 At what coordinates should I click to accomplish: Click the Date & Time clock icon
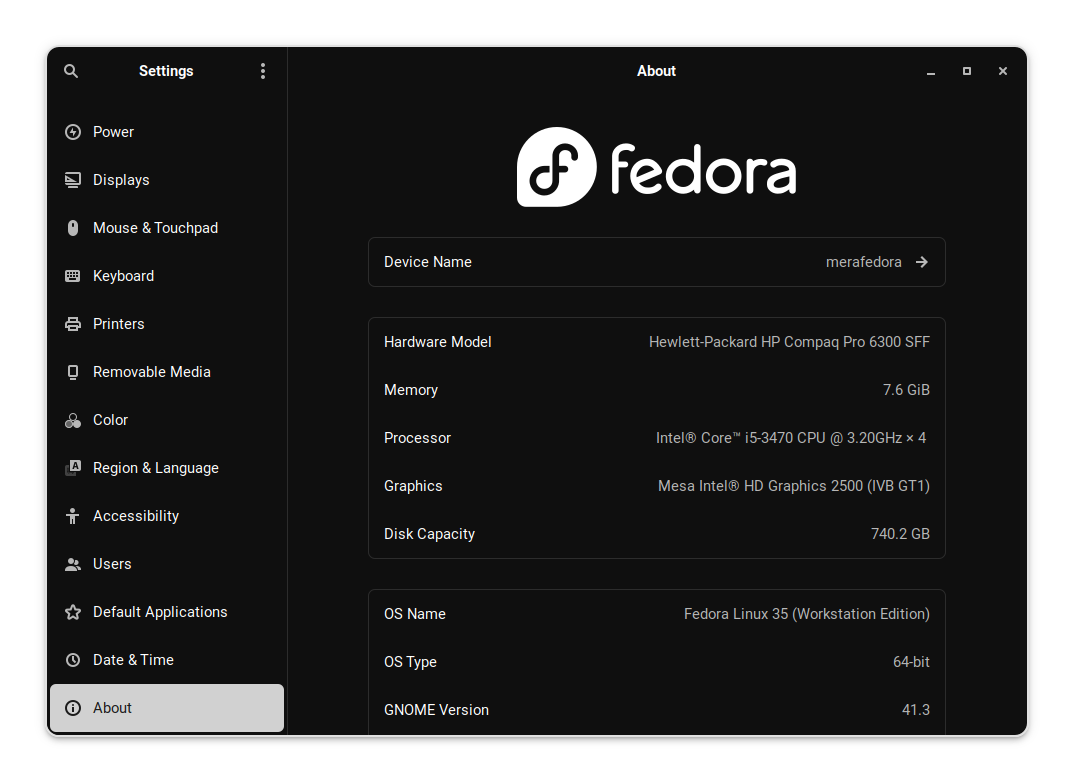coord(73,660)
